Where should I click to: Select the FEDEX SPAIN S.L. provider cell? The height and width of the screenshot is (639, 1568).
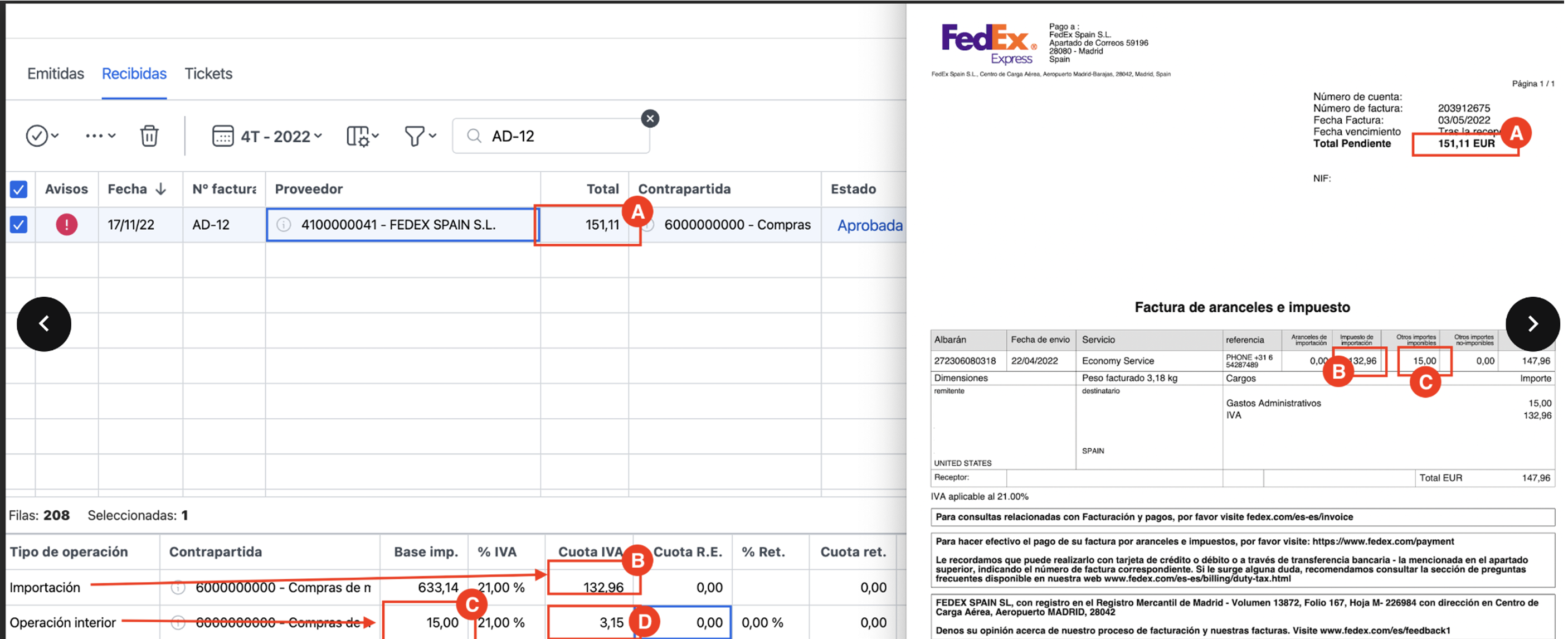point(402,225)
